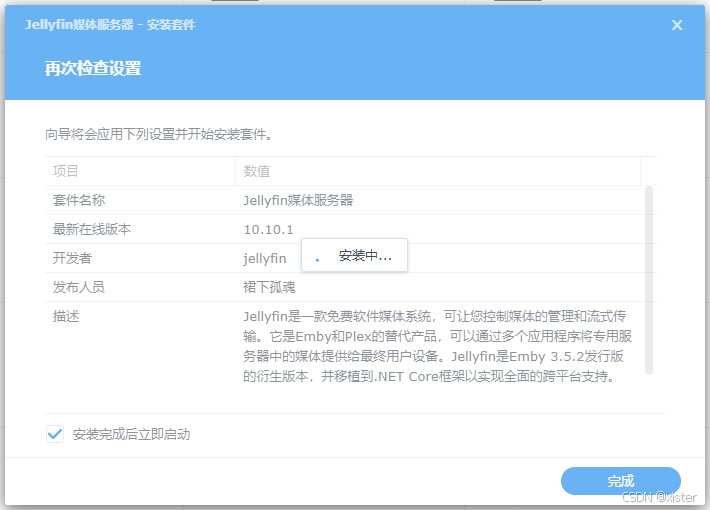This screenshot has width=710, height=510.
Task: Select the 开发者 row label
Action: point(72,258)
